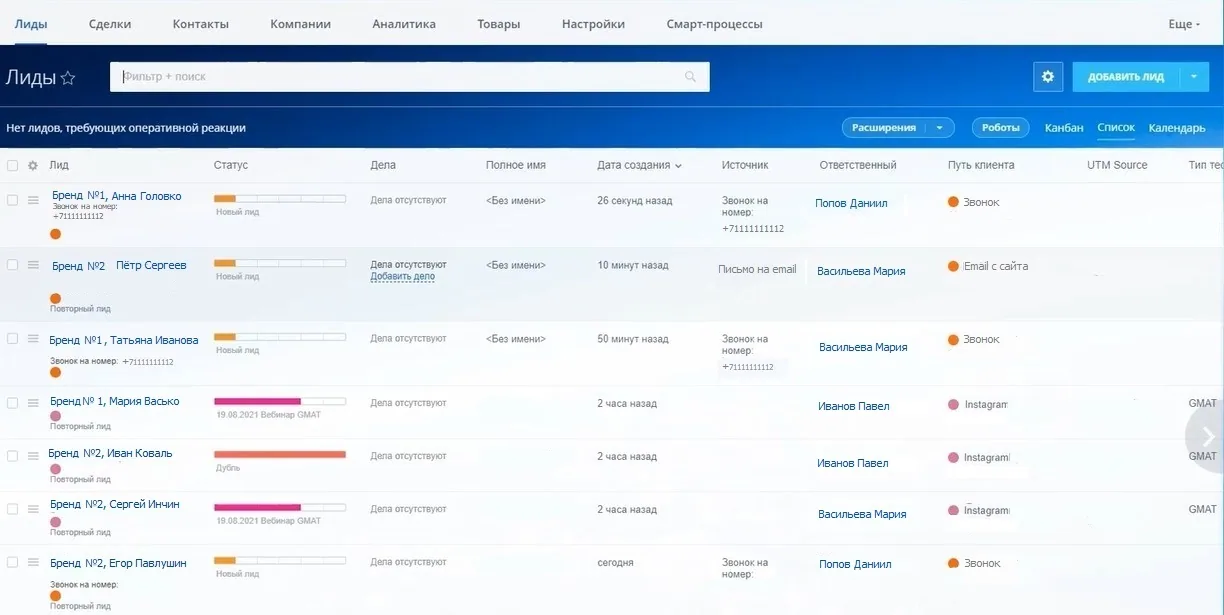Viewport: 1224px width, 615px height.
Task: Open the dropdown arrow beside Добавить лид
Action: pos(1195,77)
